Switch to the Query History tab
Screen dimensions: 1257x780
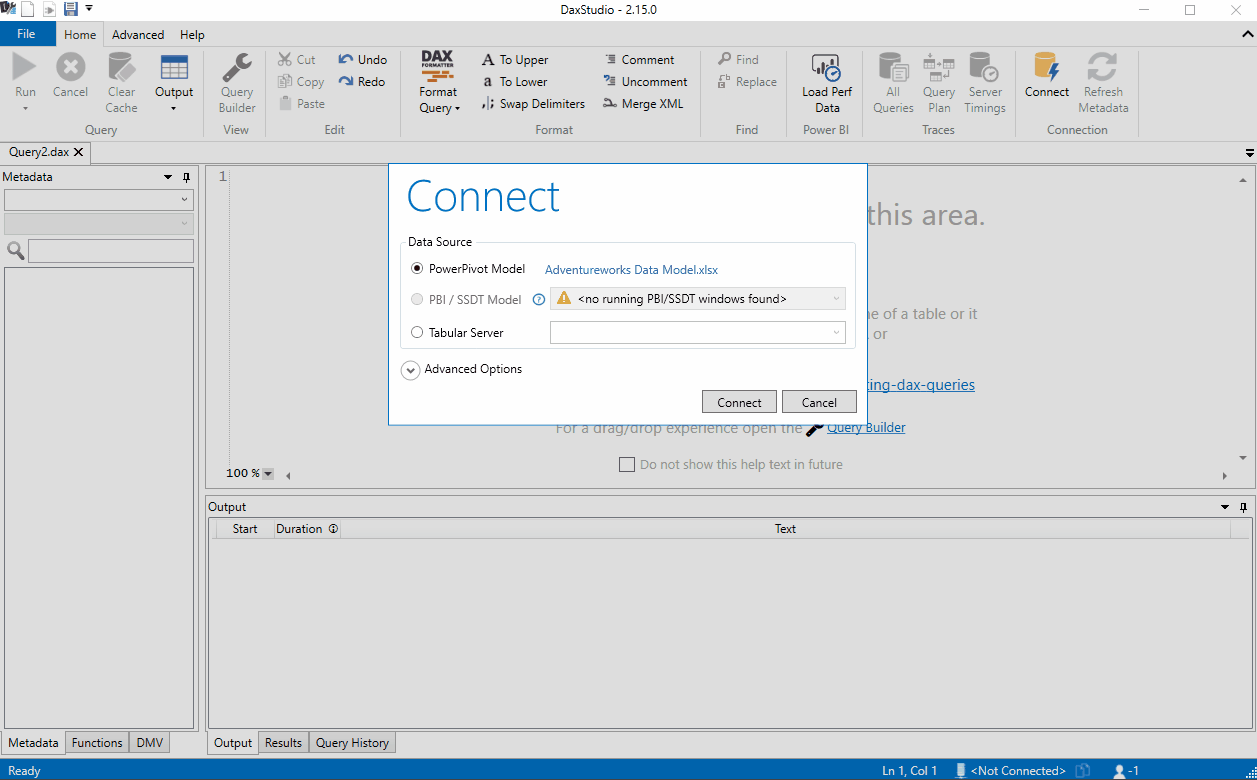(352, 743)
